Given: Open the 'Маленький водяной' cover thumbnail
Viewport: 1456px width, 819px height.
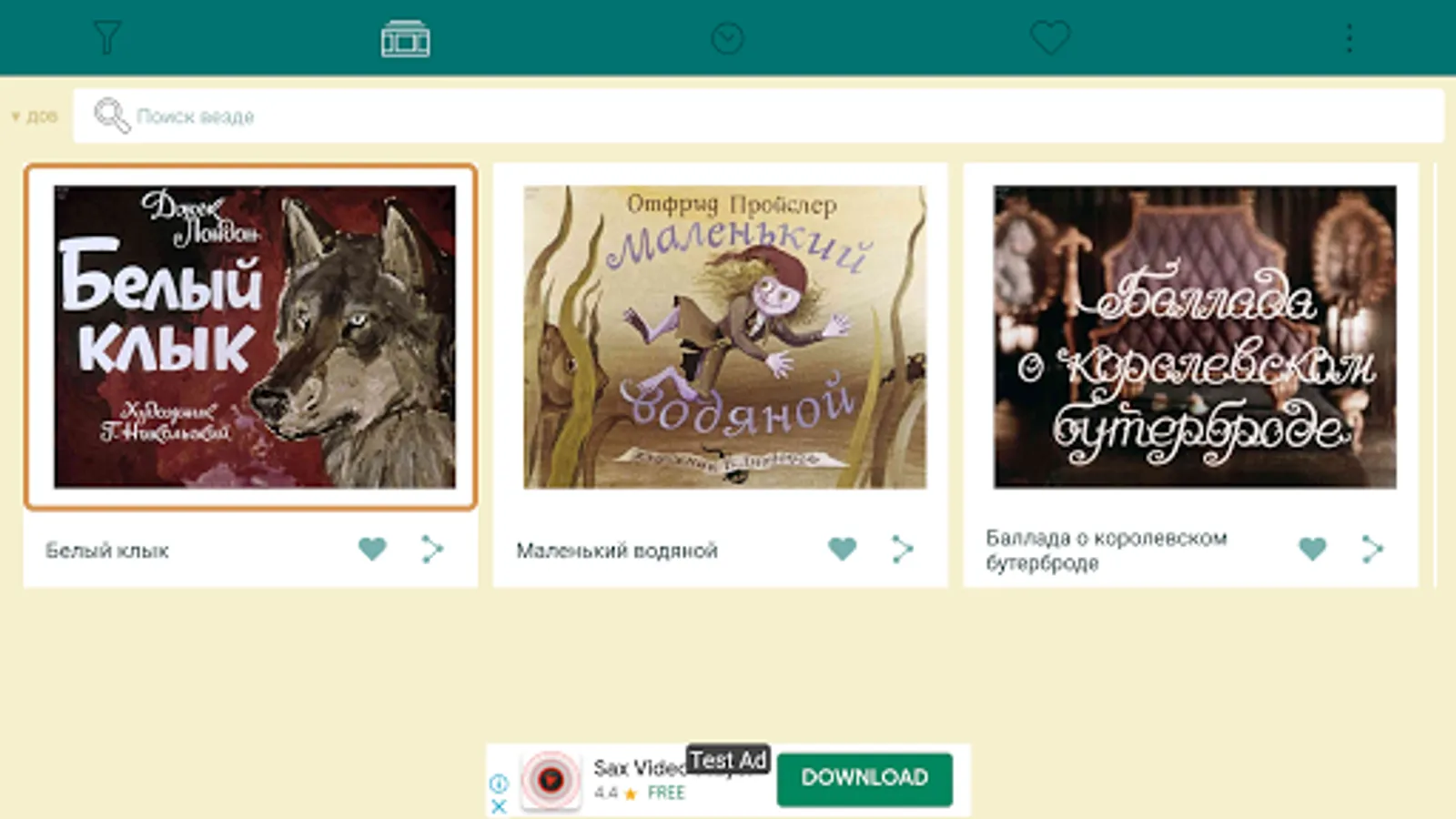Looking at the screenshot, I should [x=724, y=337].
